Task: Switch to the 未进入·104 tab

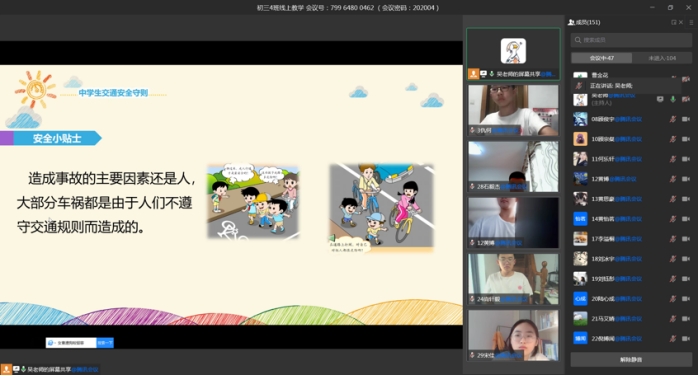Action: coord(662,58)
